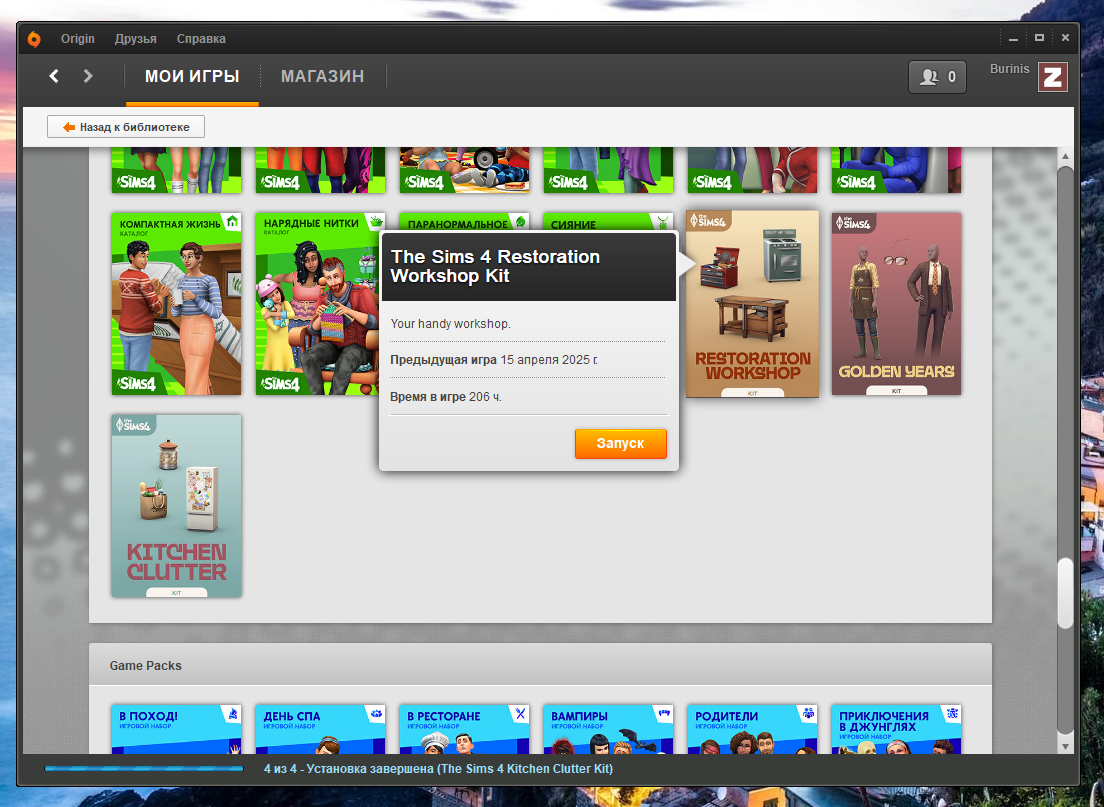This screenshot has width=1104, height=807.
Task: Select the Компактная жизнь pack cover
Action: tap(177, 304)
